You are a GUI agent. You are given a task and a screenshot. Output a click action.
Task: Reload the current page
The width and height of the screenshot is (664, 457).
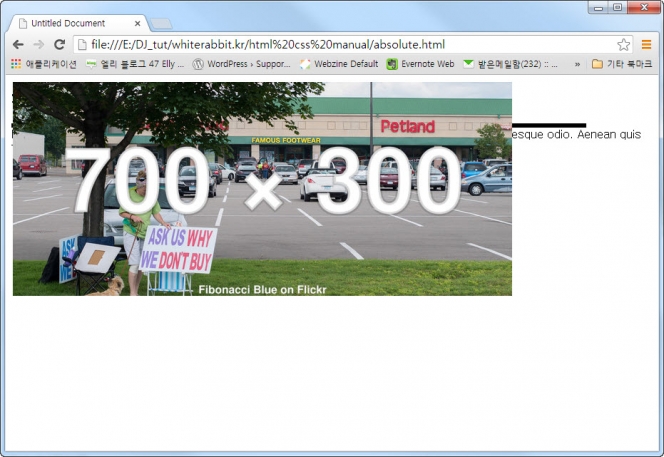pyautogui.click(x=59, y=45)
